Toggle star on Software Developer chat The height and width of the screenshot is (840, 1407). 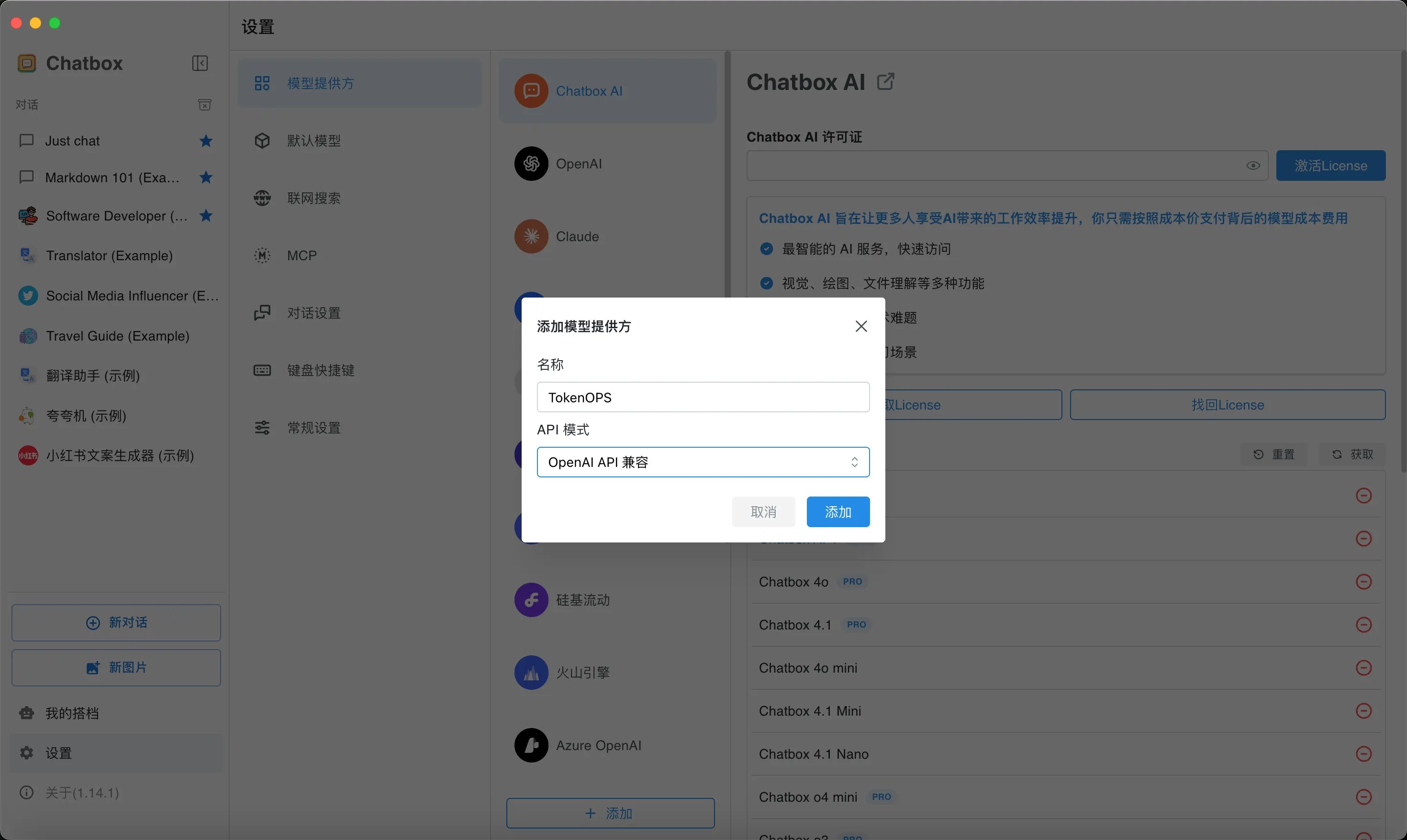(206, 216)
